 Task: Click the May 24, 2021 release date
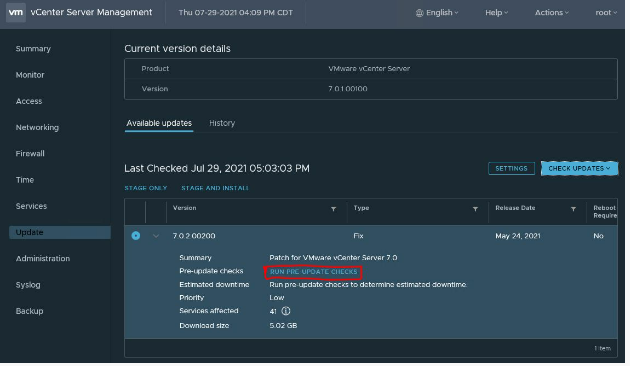pyautogui.click(x=518, y=236)
